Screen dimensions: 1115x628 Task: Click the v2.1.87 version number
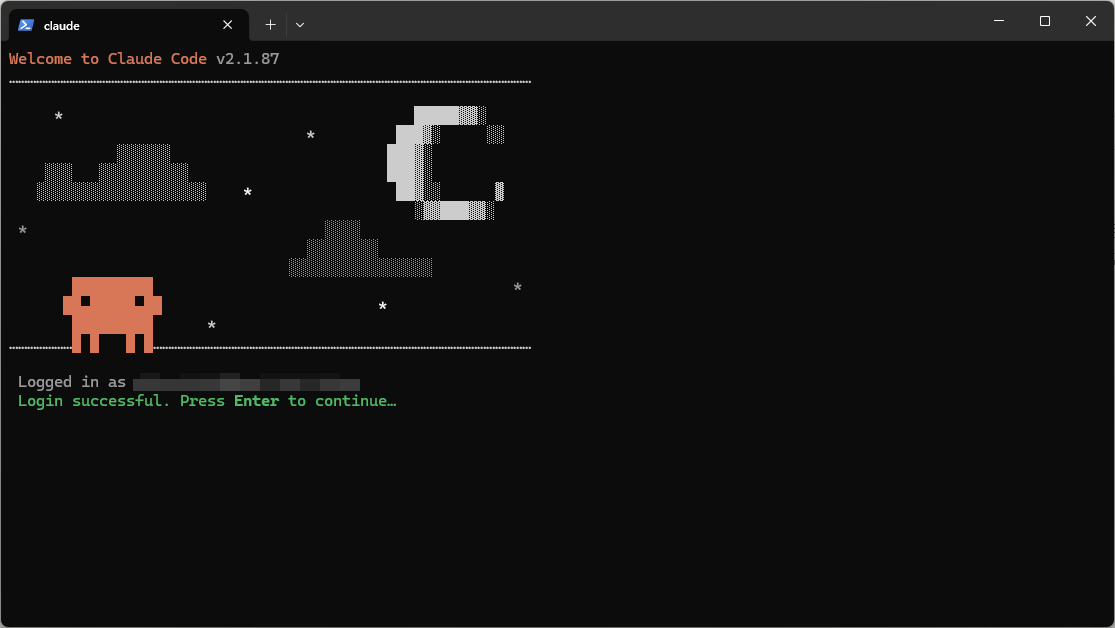pos(247,59)
